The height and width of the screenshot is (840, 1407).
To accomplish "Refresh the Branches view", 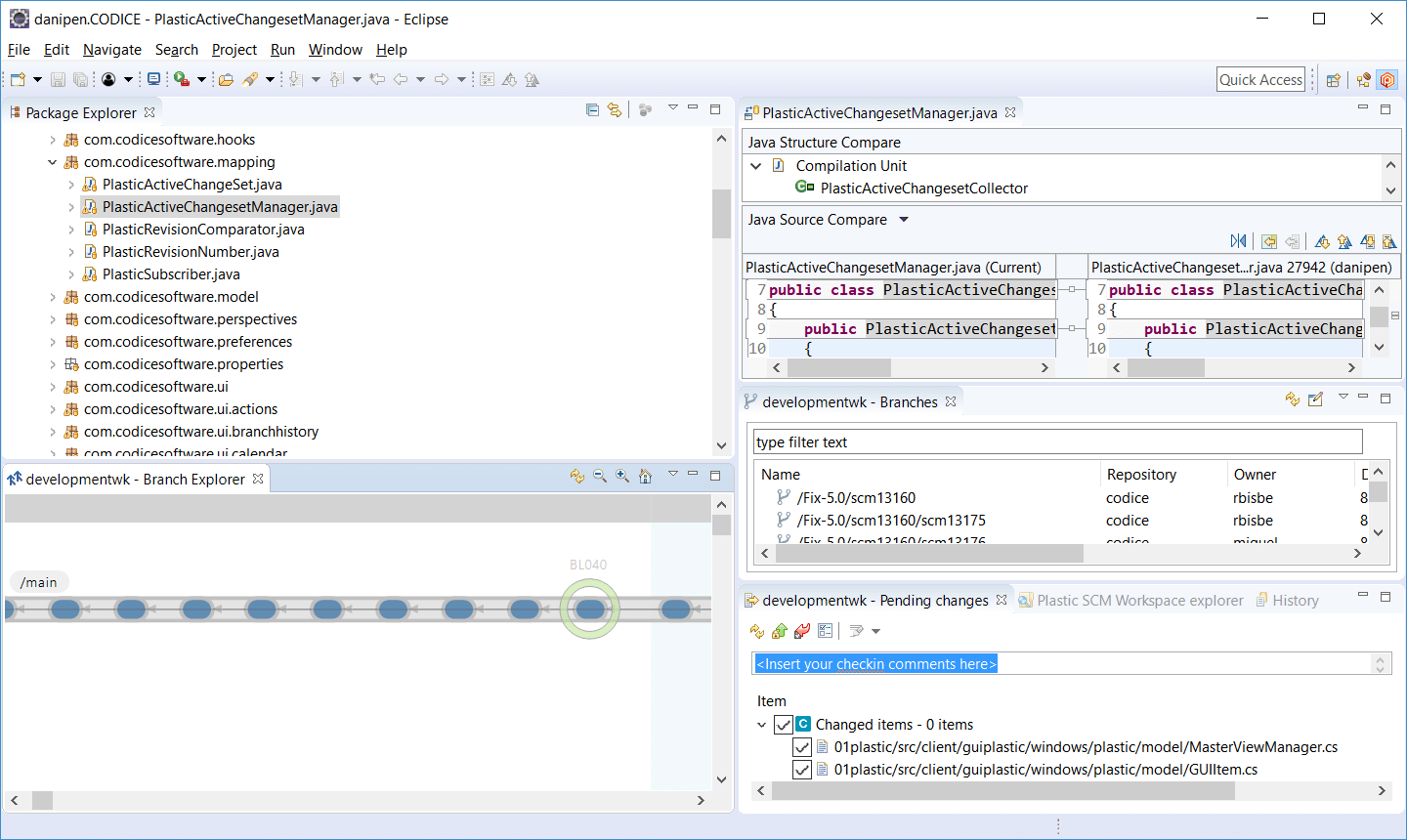I will point(1293,399).
